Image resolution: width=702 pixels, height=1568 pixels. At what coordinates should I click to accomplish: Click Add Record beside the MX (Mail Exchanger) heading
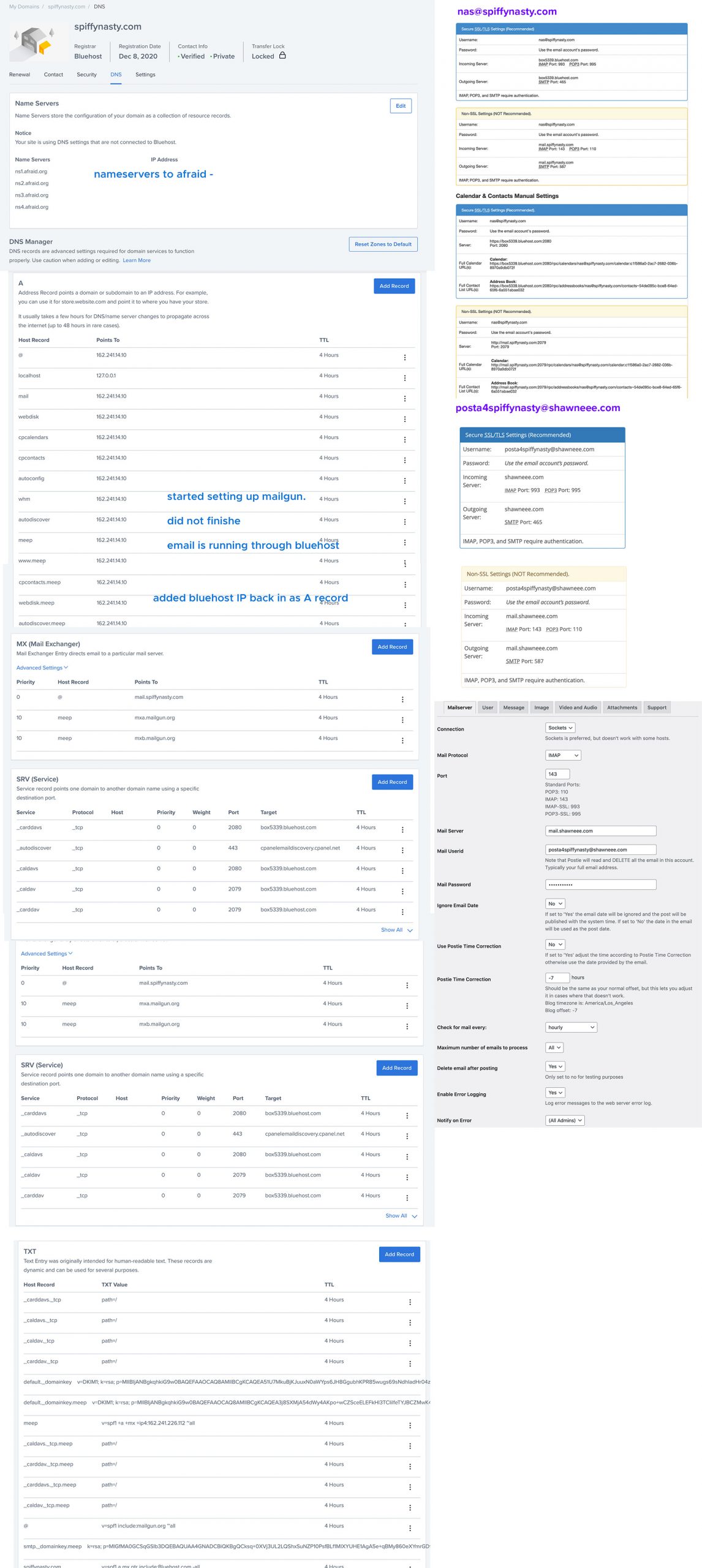coord(392,647)
